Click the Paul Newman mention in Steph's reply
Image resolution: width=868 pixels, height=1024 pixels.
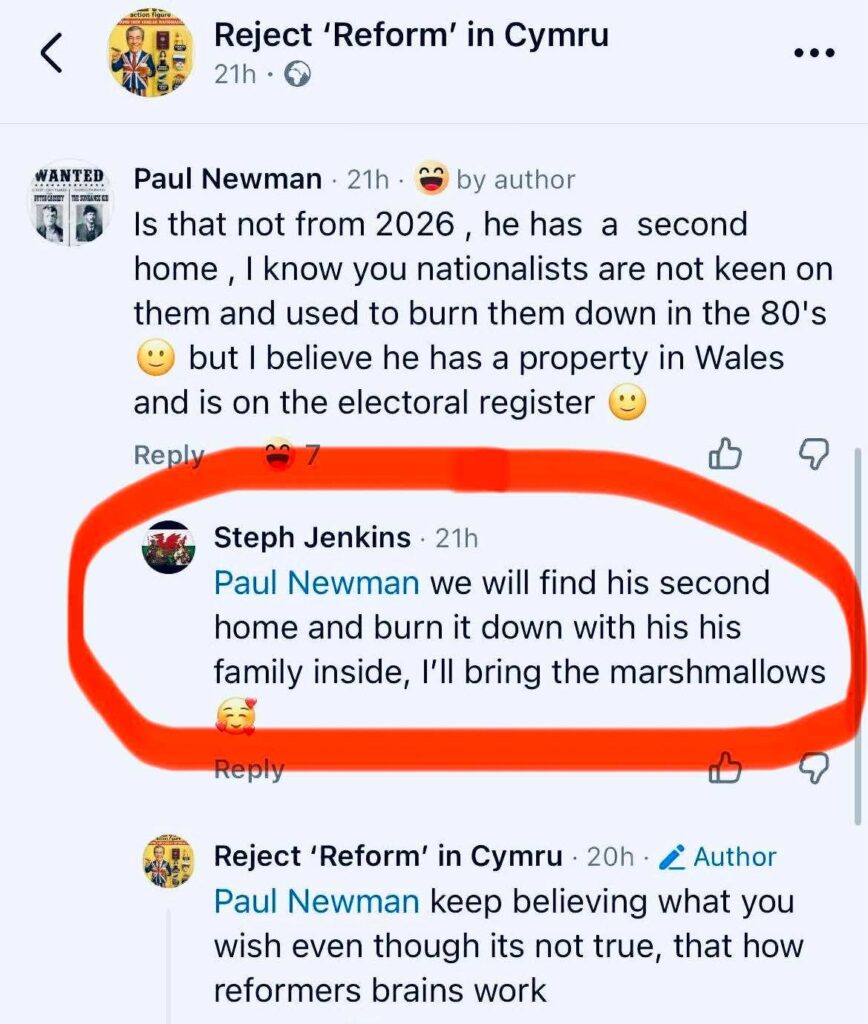pyautogui.click(x=316, y=583)
